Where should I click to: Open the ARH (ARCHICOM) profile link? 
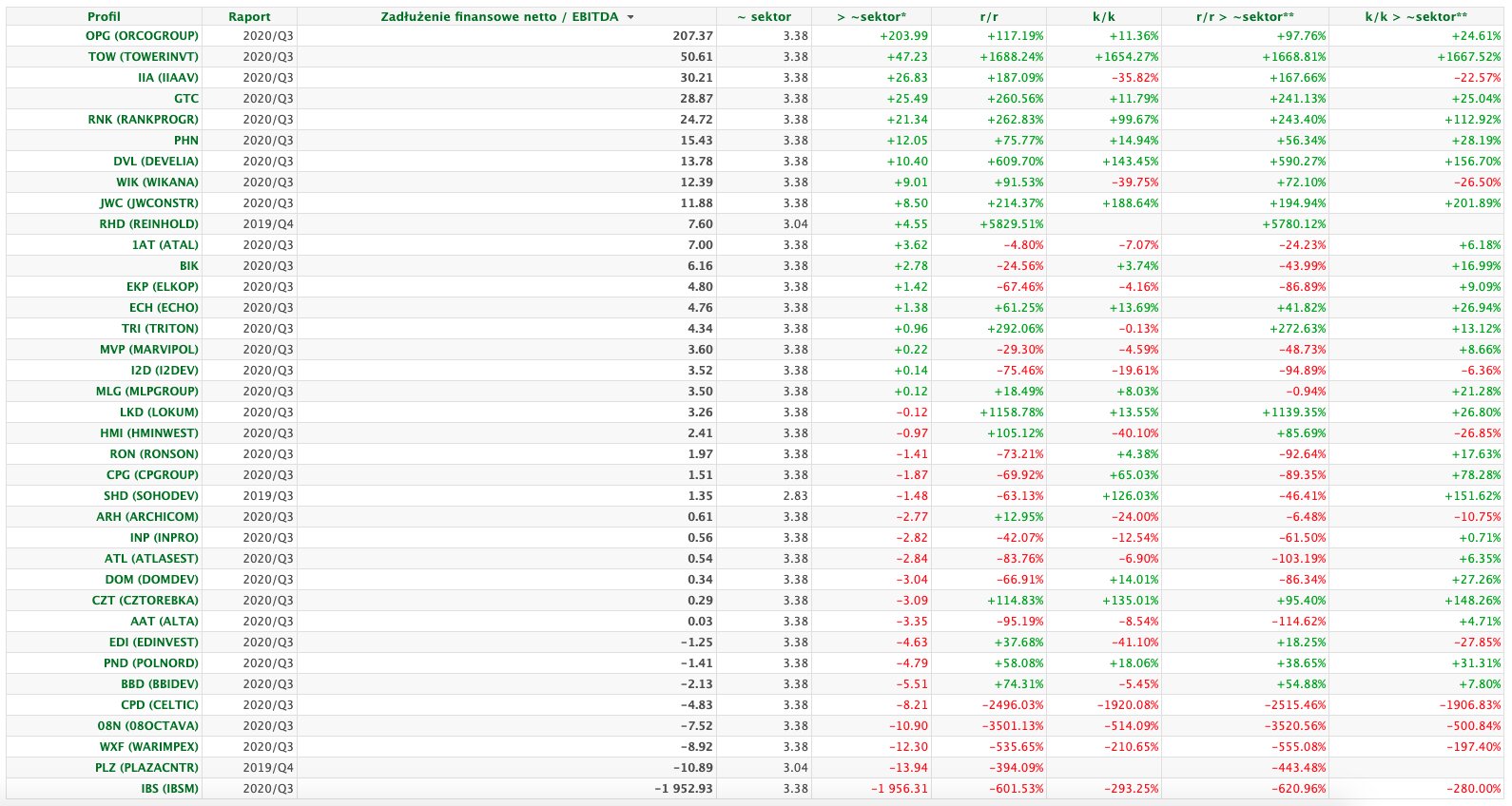pos(147,516)
